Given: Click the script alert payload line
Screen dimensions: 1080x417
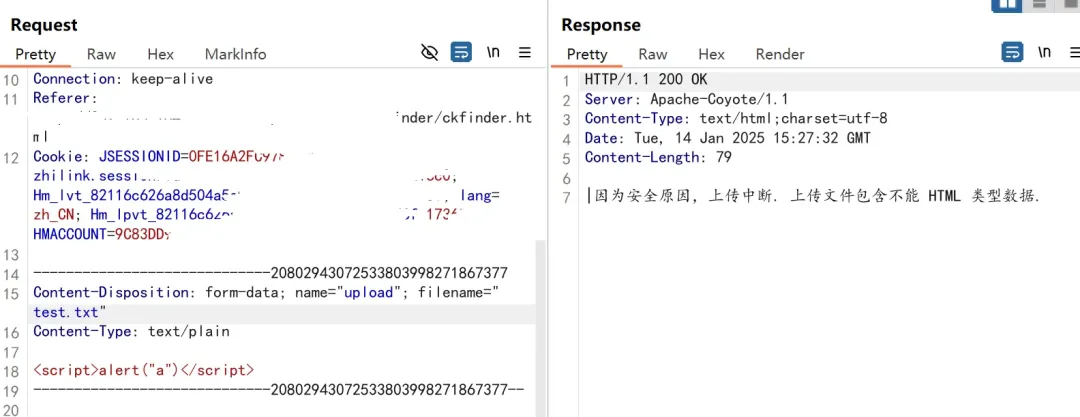Looking at the screenshot, I should (143, 370).
